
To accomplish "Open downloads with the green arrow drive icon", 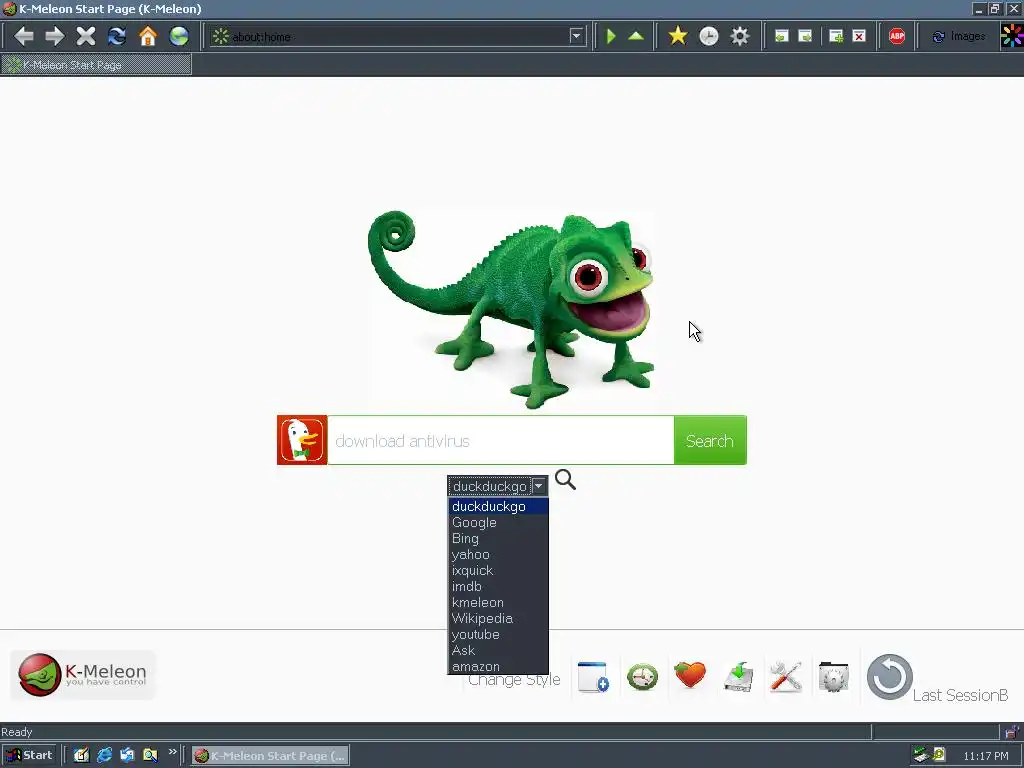I will tap(739, 677).
